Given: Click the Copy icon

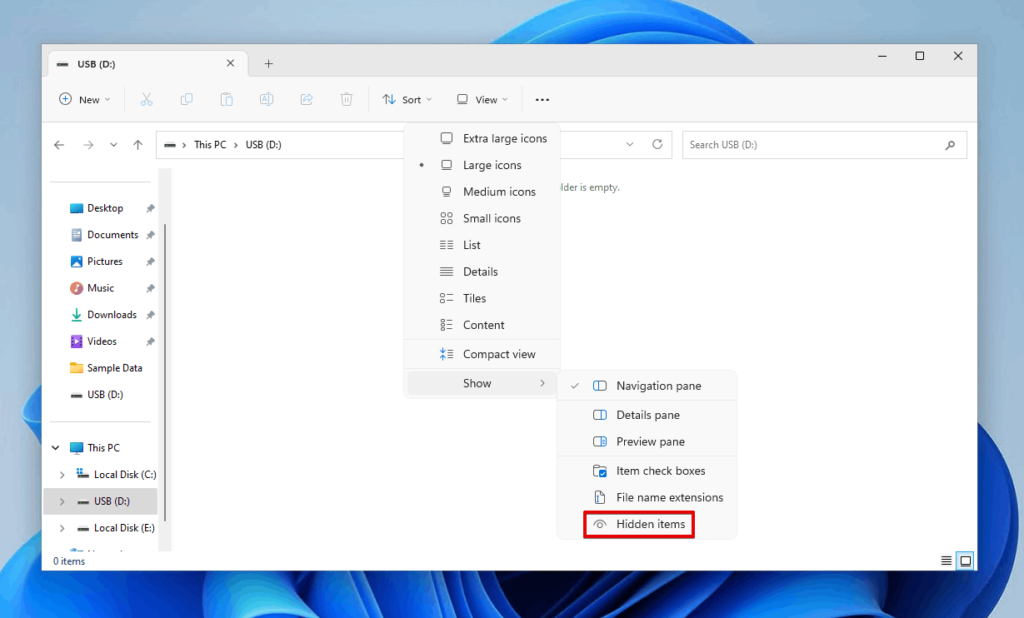Looking at the screenshot, I should point(186,99).
